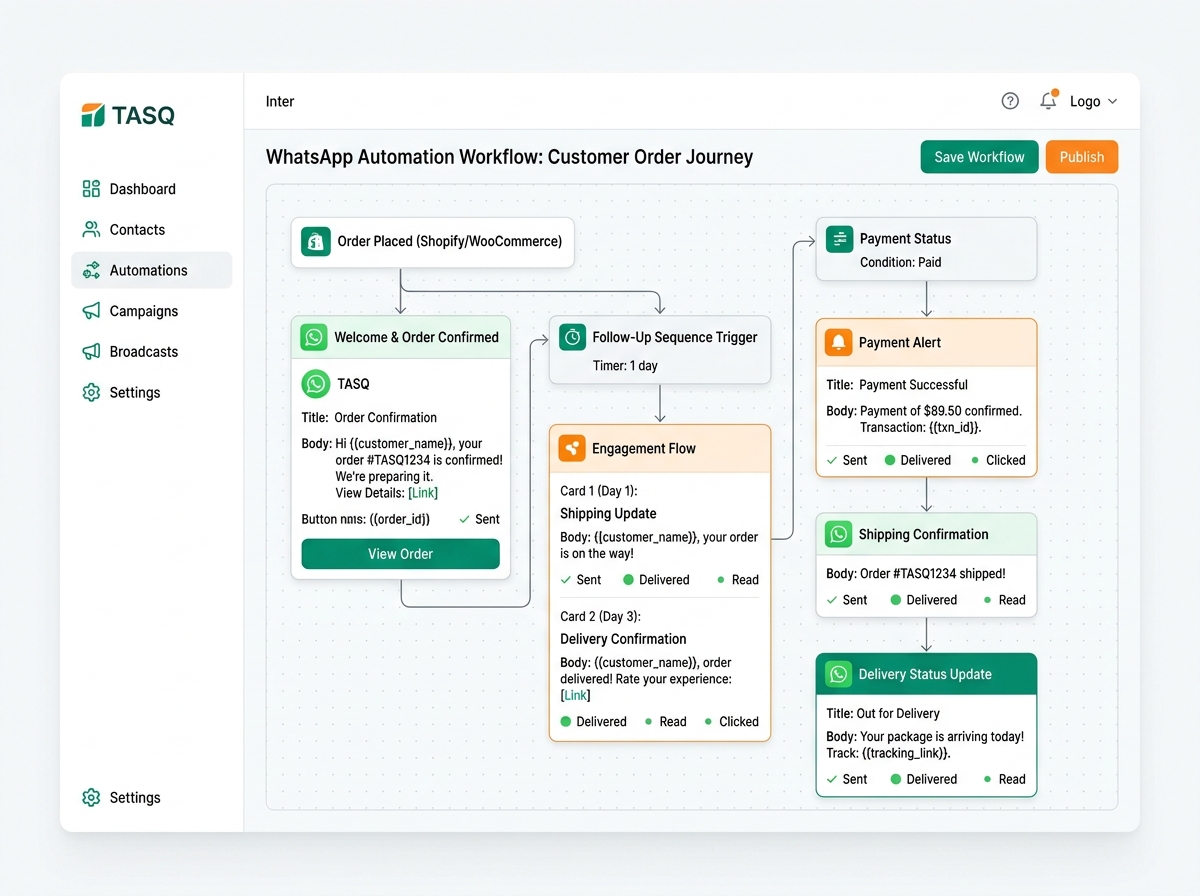Select the Payment Status condition node
Image resolution: width=1200 pixels, height=896 pixels.
pos(927,249)
